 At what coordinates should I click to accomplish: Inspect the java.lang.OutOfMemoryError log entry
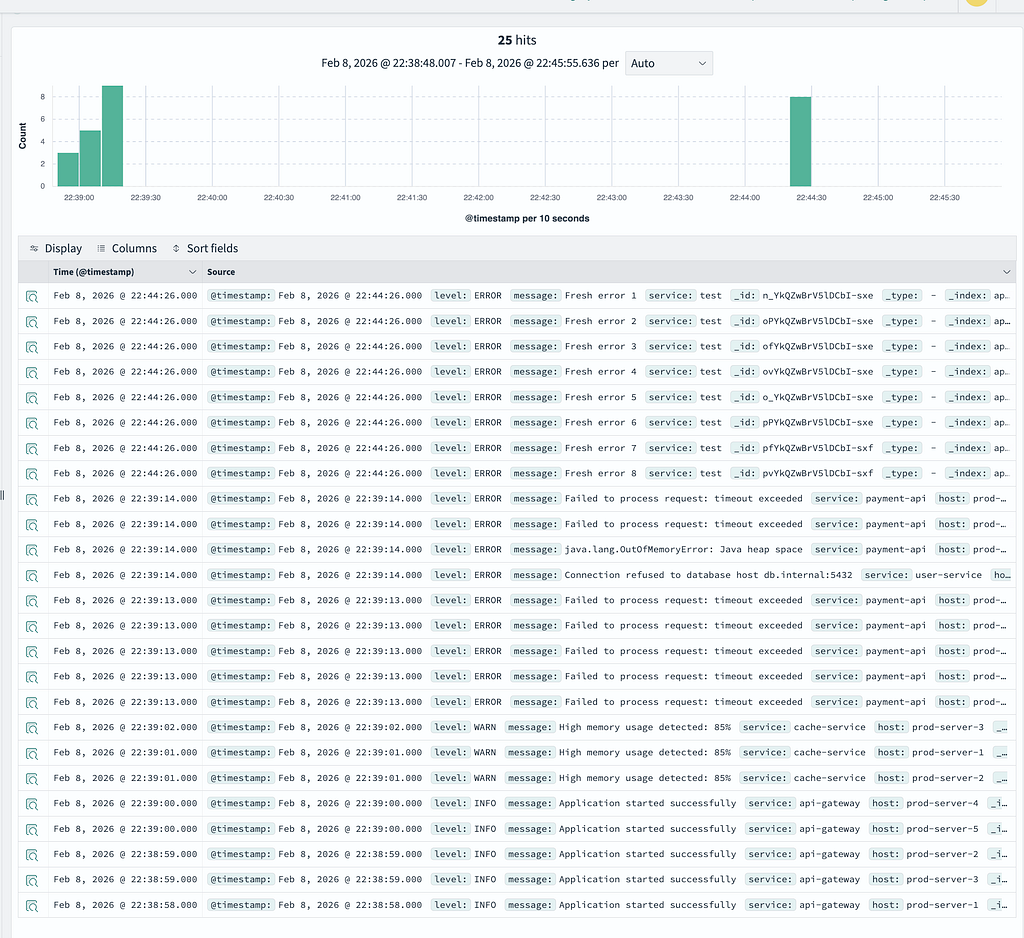click(31, 551)
